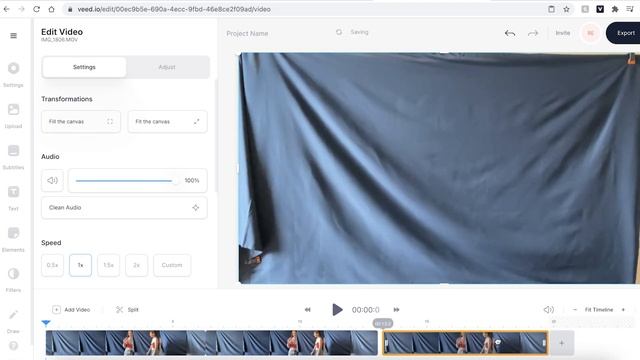
Task: Switch to the Settings tab
Action: click(x=84, y=67)
